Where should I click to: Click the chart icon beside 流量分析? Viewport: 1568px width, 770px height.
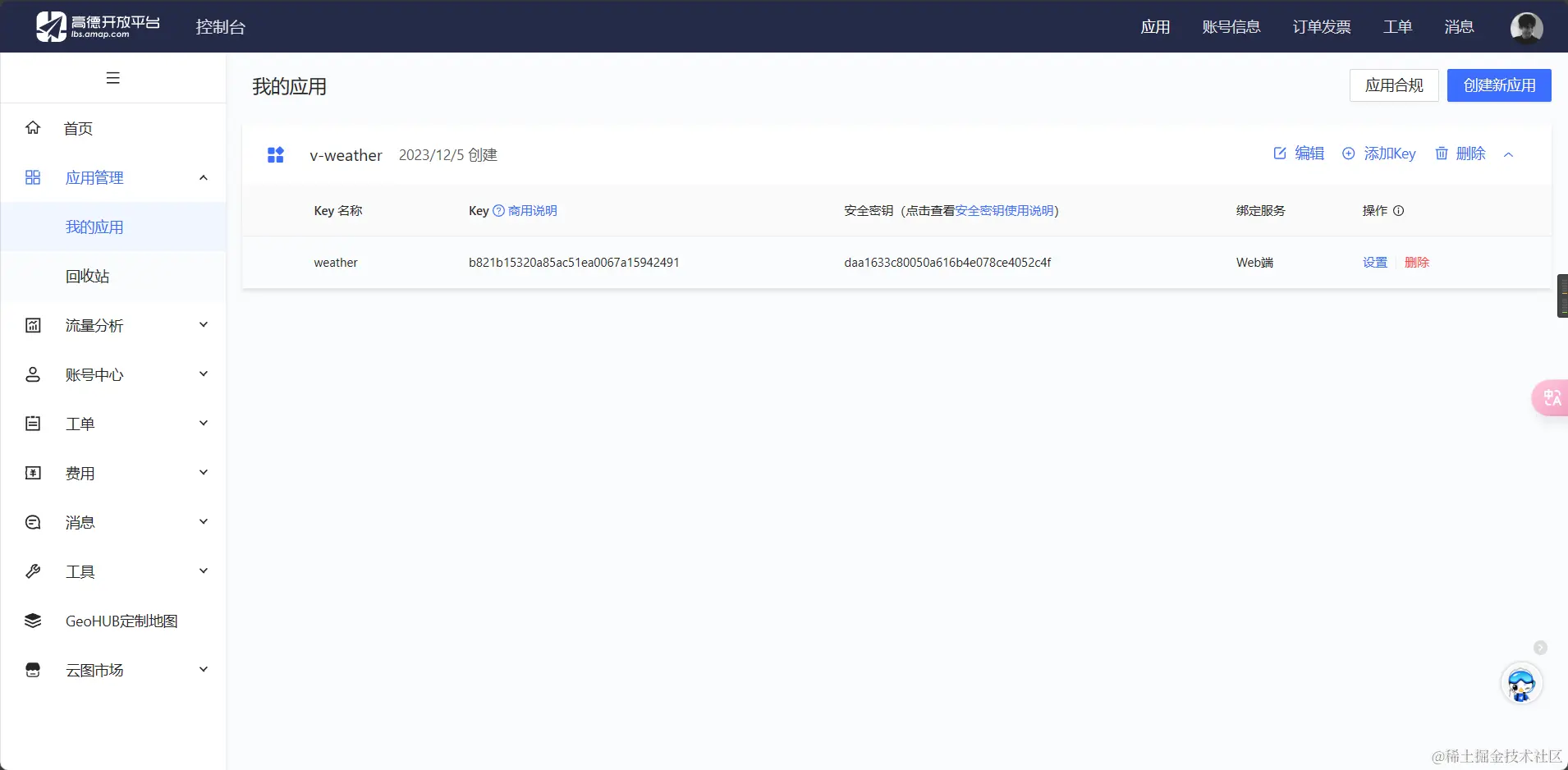[x=33, y=325]
